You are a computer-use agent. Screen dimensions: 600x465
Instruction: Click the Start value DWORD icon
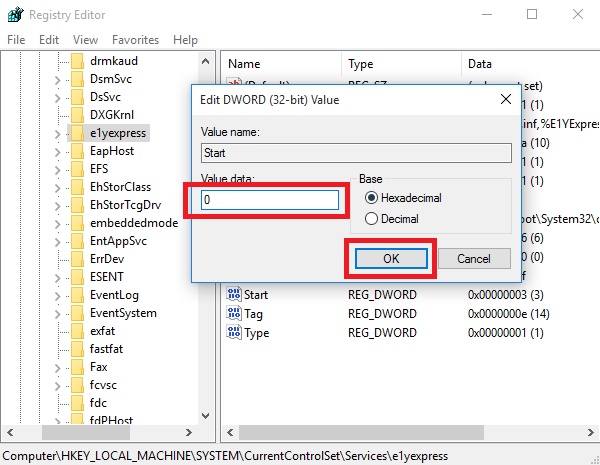click(234, 294)
